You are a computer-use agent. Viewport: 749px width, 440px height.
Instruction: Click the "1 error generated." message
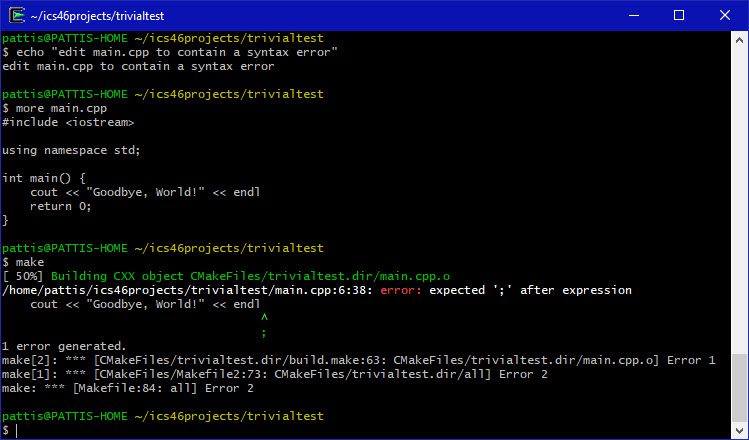click(x=64, y=346)
